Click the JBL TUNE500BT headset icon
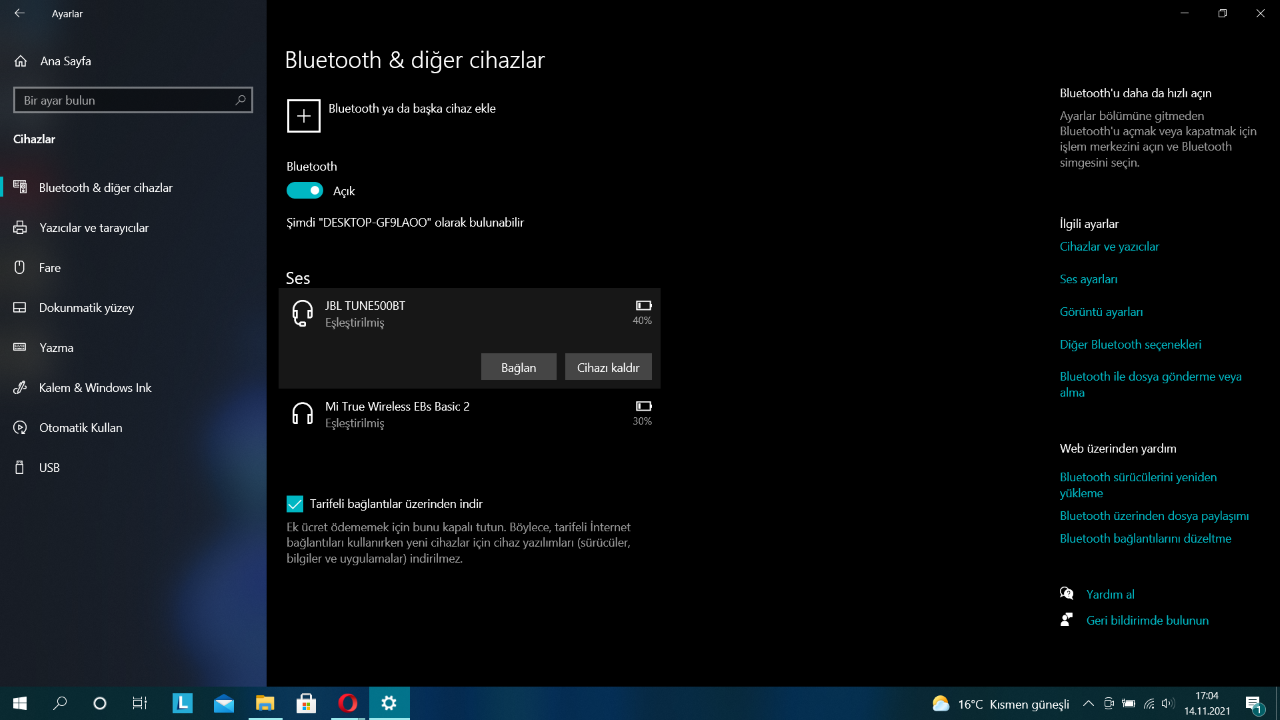The height and width of the screenshot is (720, 1280). tap(302, 314)
